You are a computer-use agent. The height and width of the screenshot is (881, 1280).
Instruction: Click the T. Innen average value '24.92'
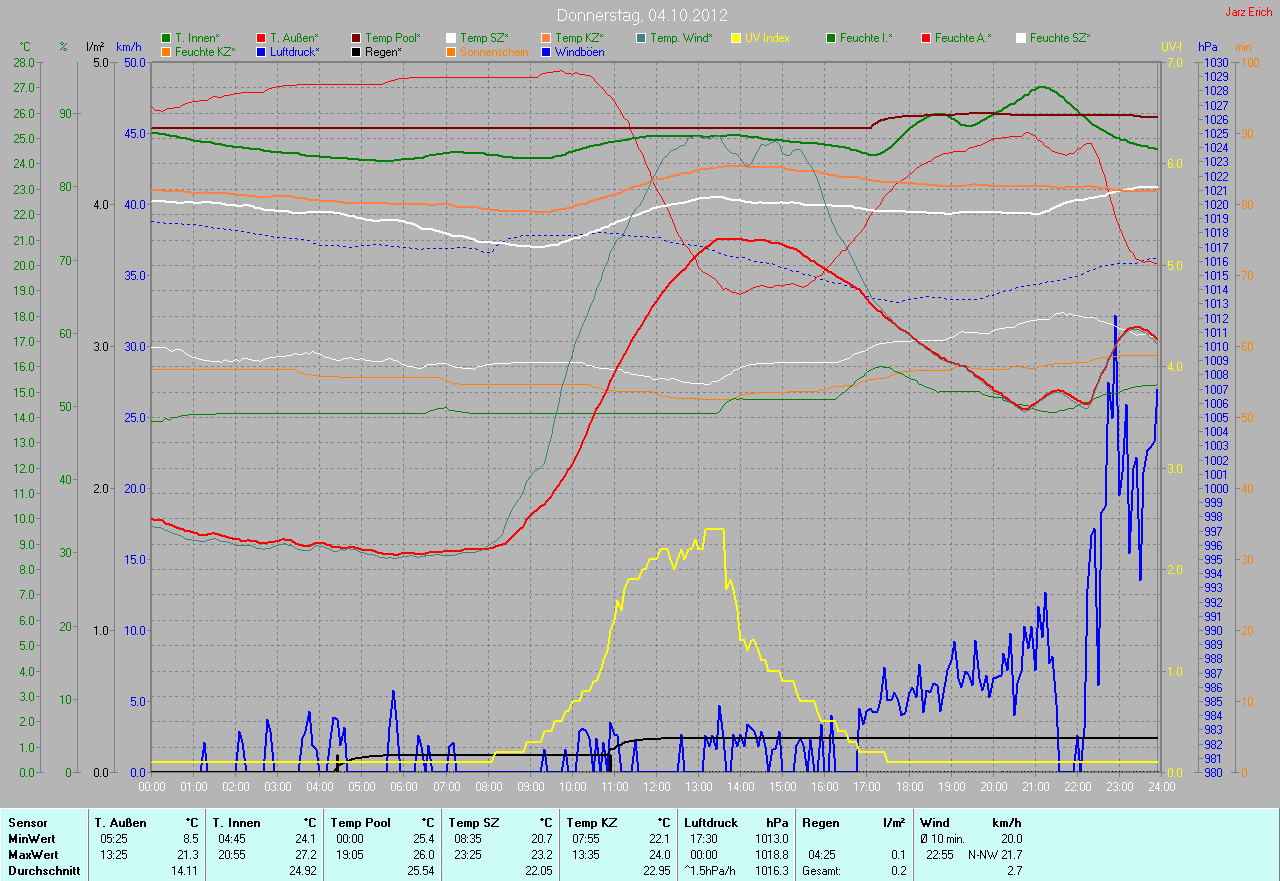click(x=301, y=871)
